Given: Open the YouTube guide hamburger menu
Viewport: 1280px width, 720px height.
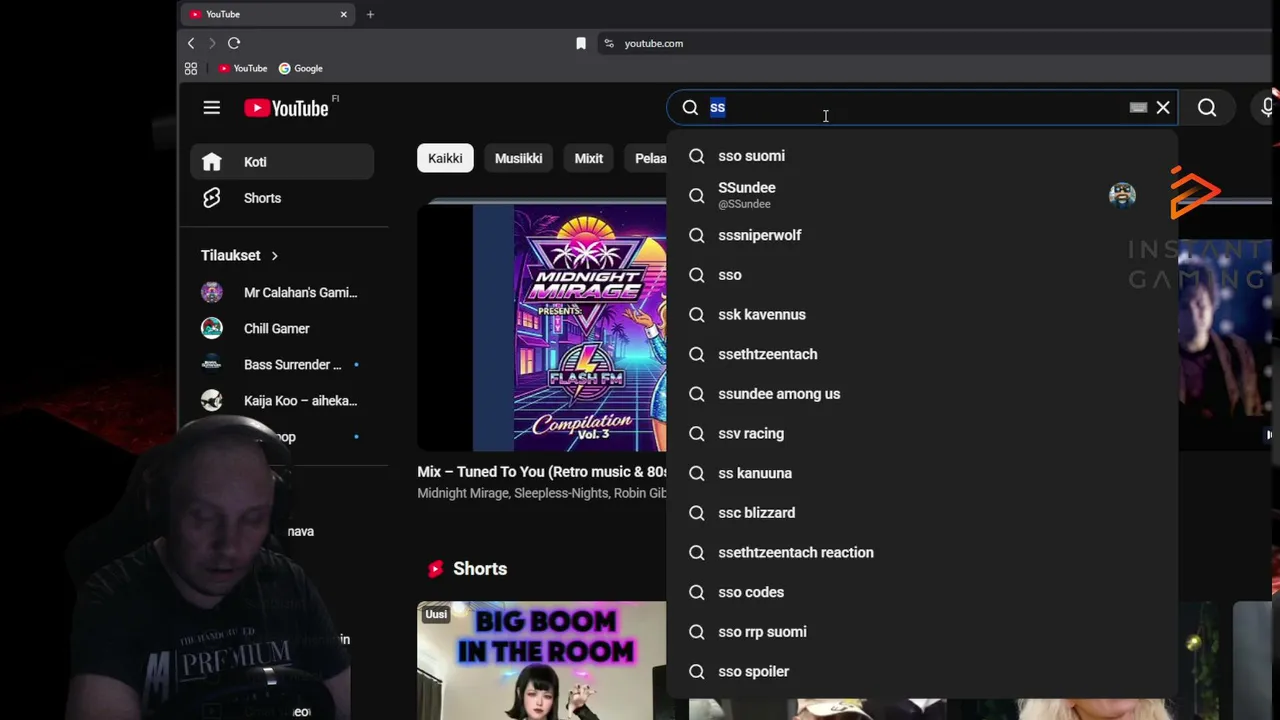Looking at the screenshot, I should (211, 107).
